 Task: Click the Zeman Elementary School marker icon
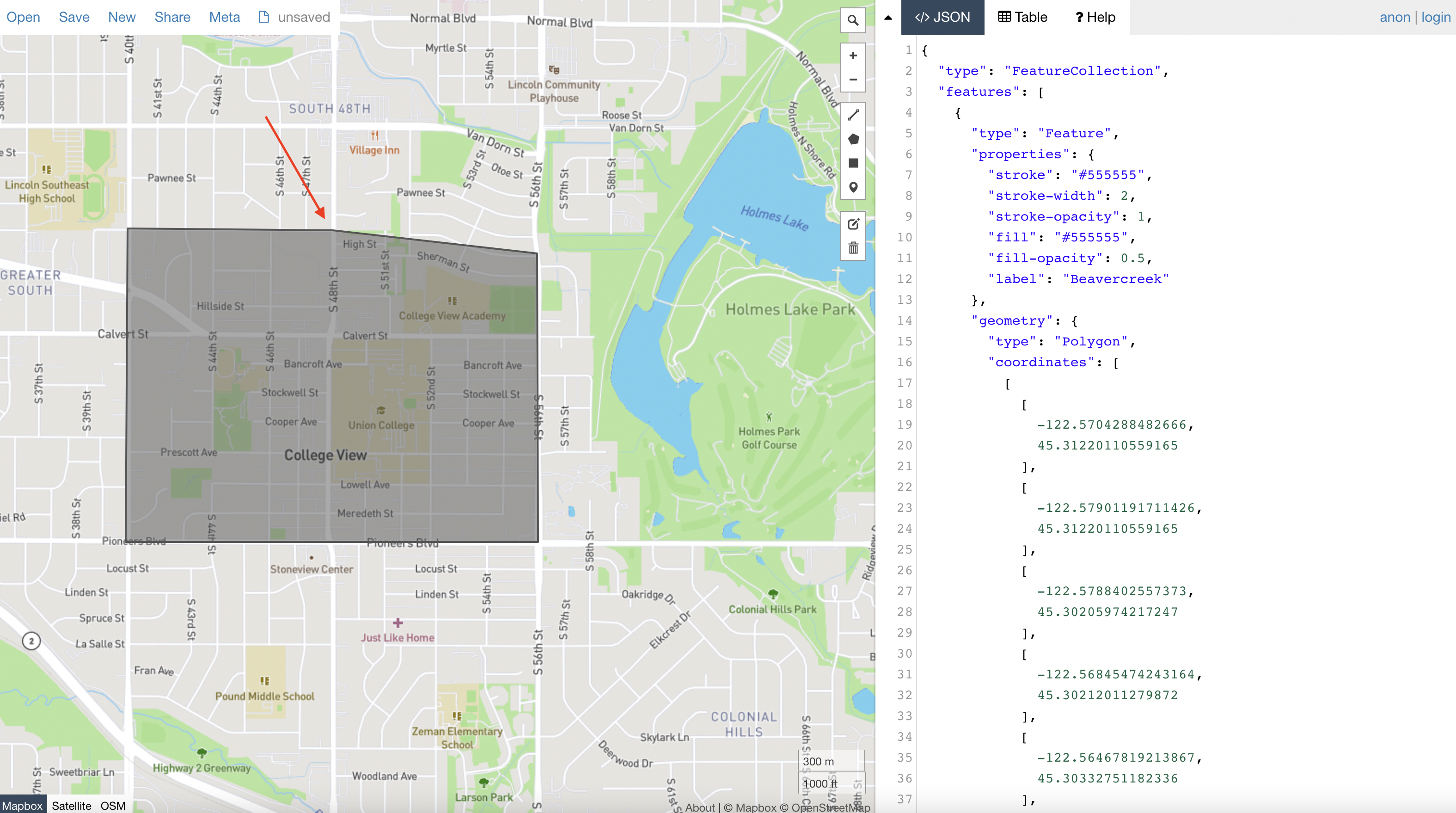tap(457, 716)
